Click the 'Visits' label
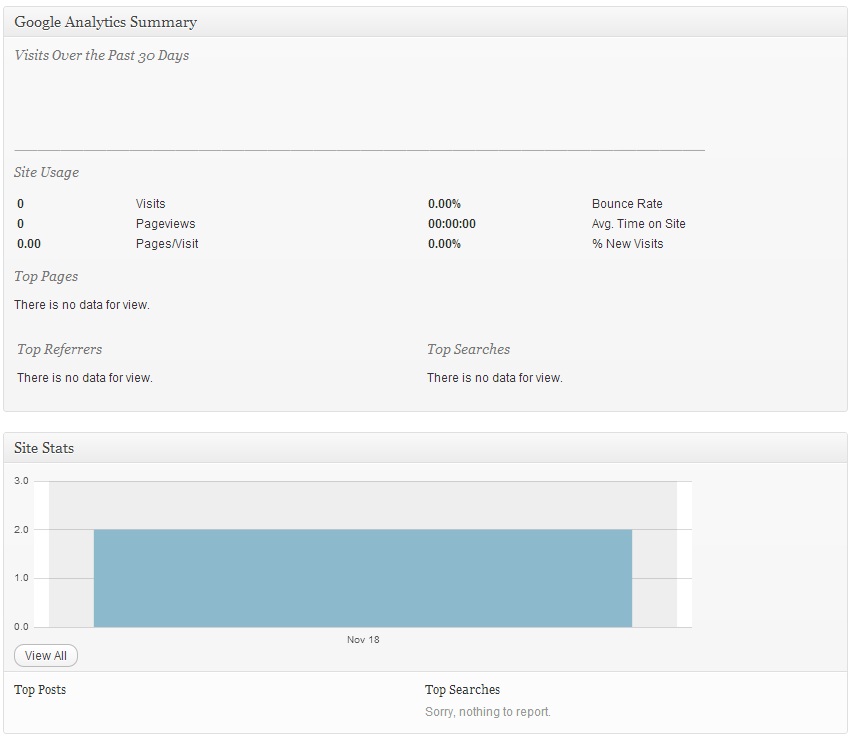Screen dimensions: 854x742 tap(150, 204)
